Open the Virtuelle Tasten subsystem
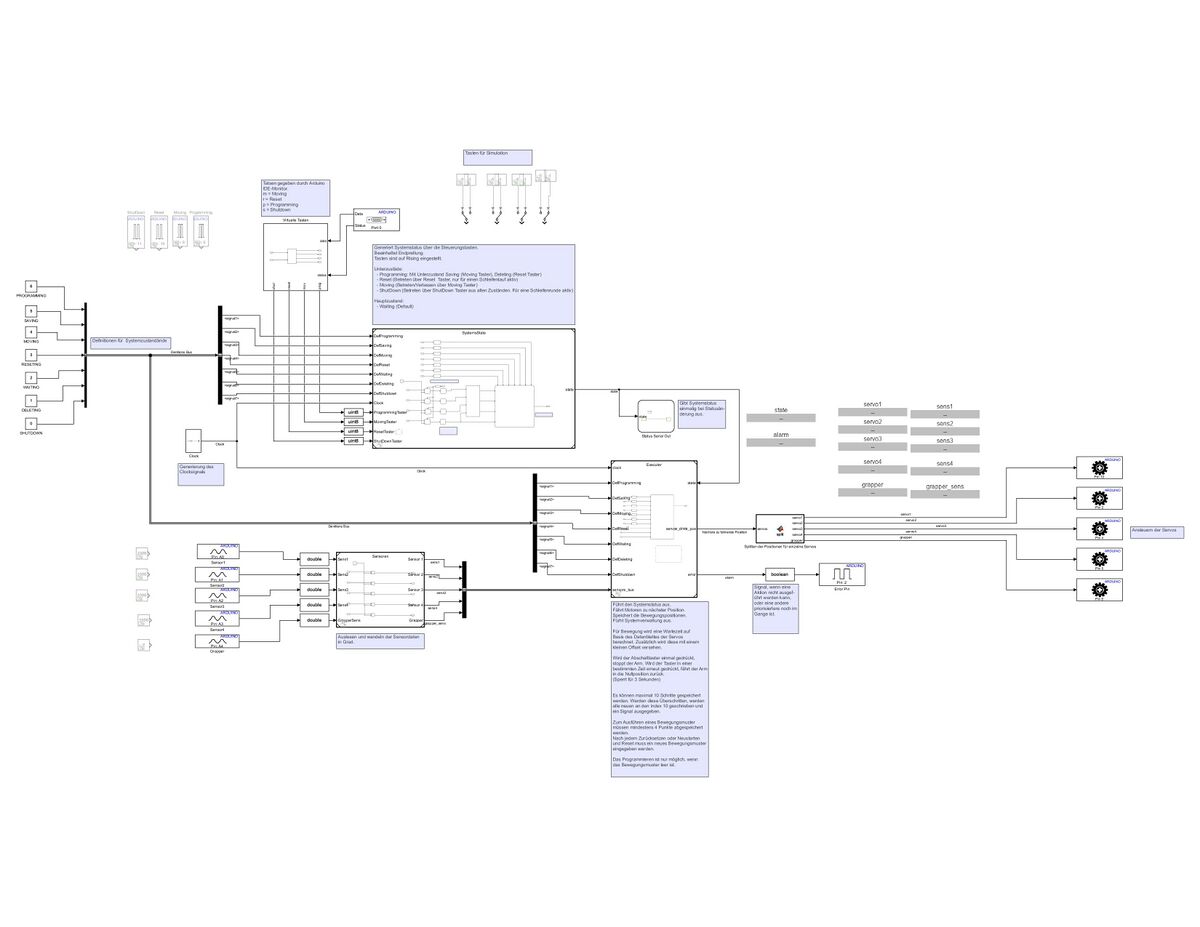 point(295,257)
